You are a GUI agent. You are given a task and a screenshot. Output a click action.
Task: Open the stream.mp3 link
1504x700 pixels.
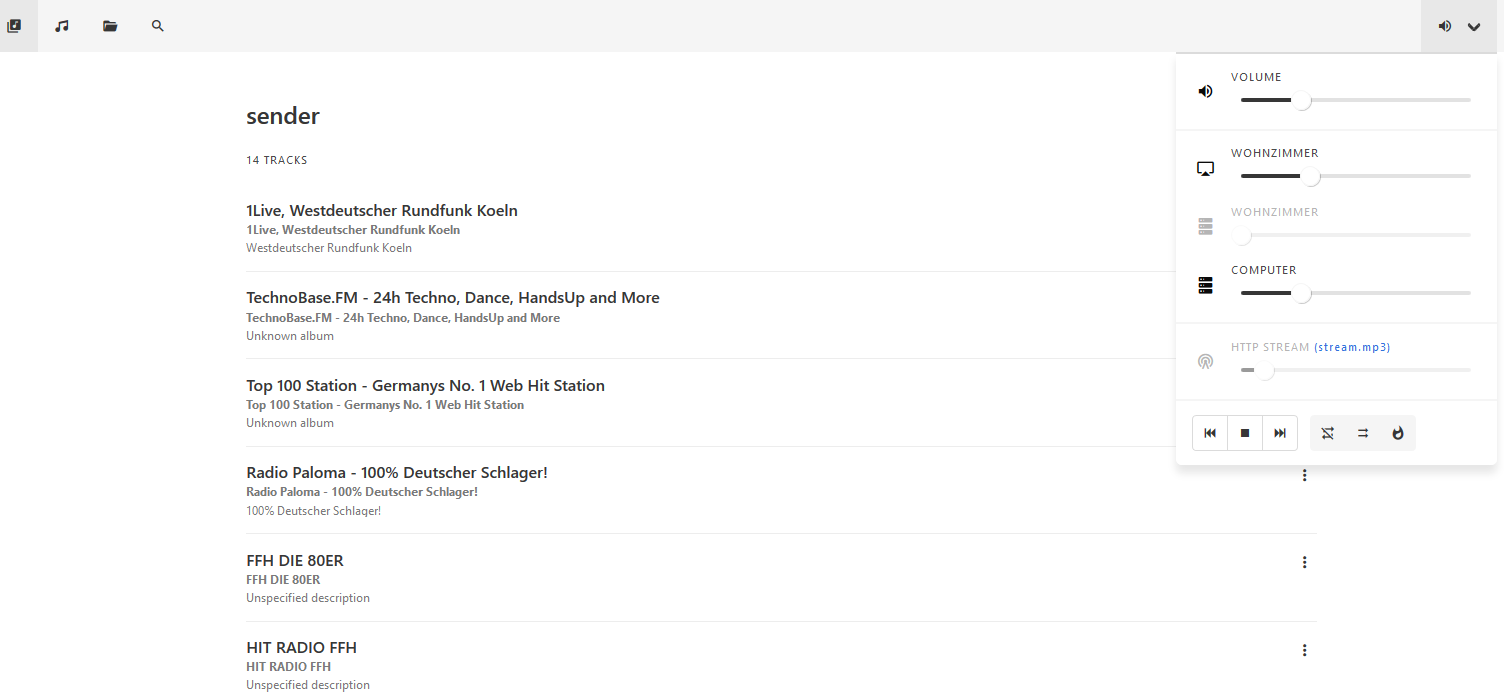(1352, 347)
